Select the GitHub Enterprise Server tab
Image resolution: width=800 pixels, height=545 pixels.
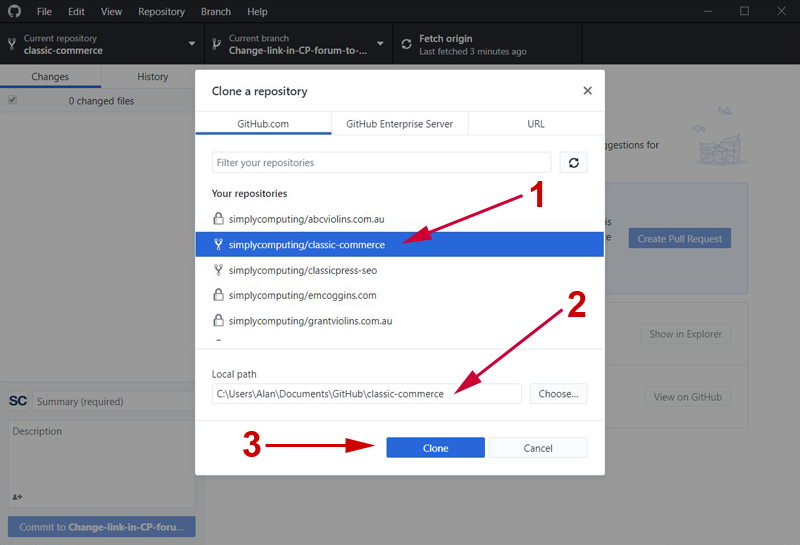tap(399, 124)
